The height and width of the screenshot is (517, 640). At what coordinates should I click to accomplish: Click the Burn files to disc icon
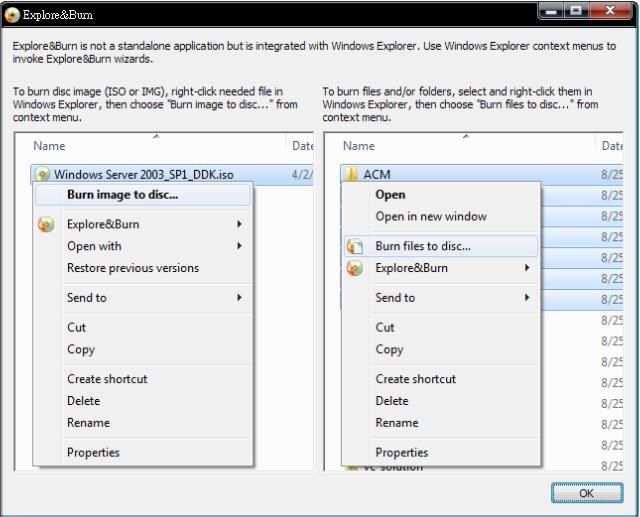pyautogui.click(x=354, y=246)
